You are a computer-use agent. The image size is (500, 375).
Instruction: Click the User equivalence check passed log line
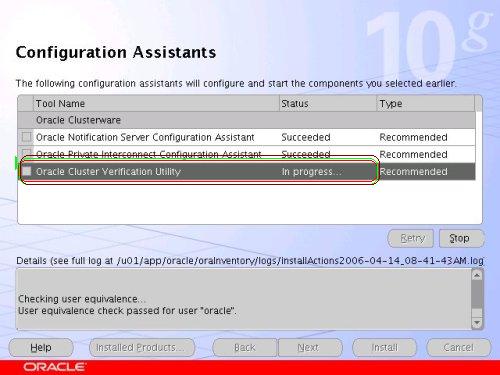coord(127,311)
